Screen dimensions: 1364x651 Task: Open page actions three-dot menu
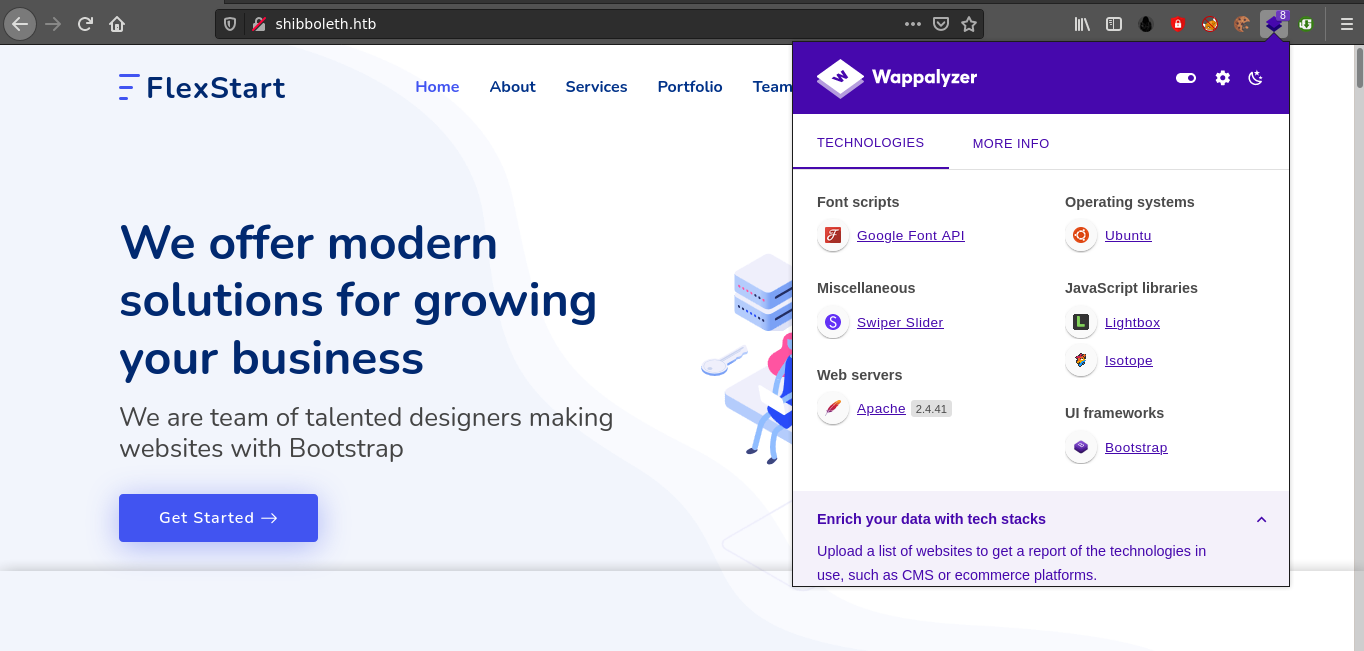[x=912, y=24]
